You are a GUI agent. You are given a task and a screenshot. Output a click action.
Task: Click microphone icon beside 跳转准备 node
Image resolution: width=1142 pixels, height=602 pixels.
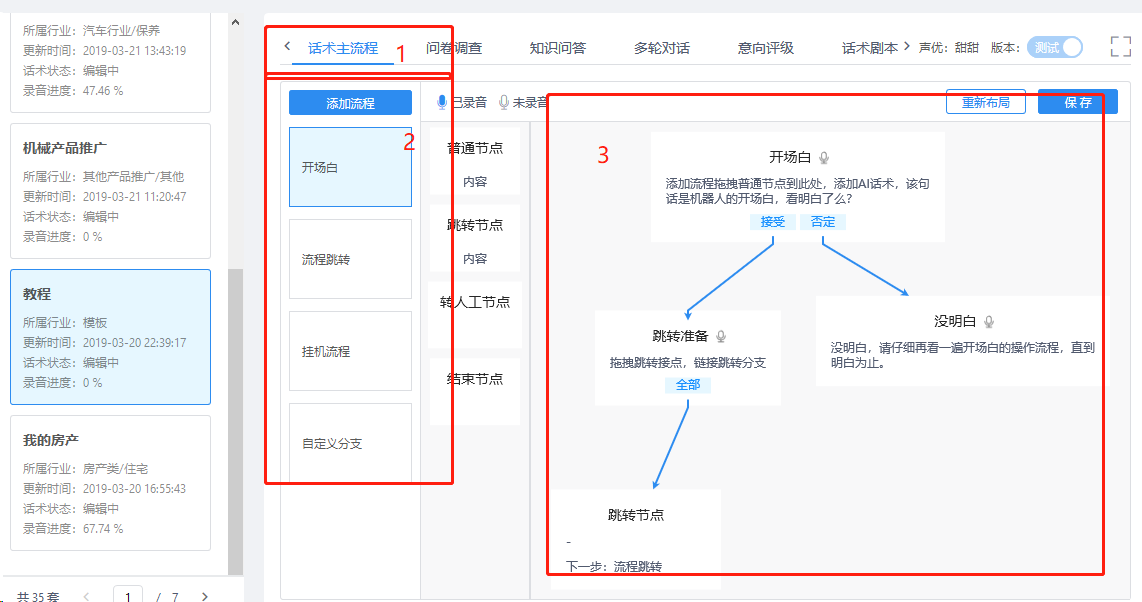click(x=720, y=336)
